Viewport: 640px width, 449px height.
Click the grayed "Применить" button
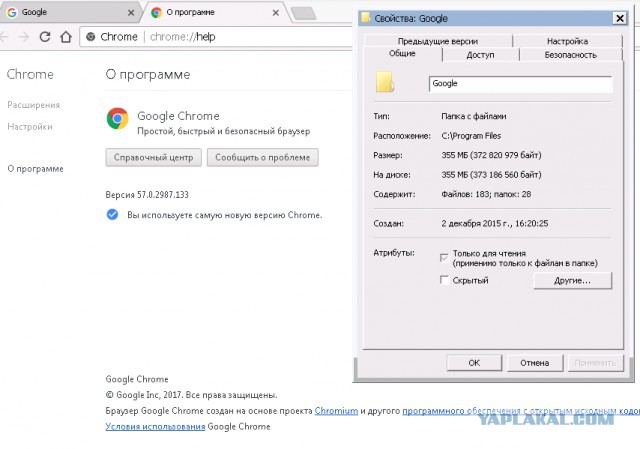(x=595, y=363)
